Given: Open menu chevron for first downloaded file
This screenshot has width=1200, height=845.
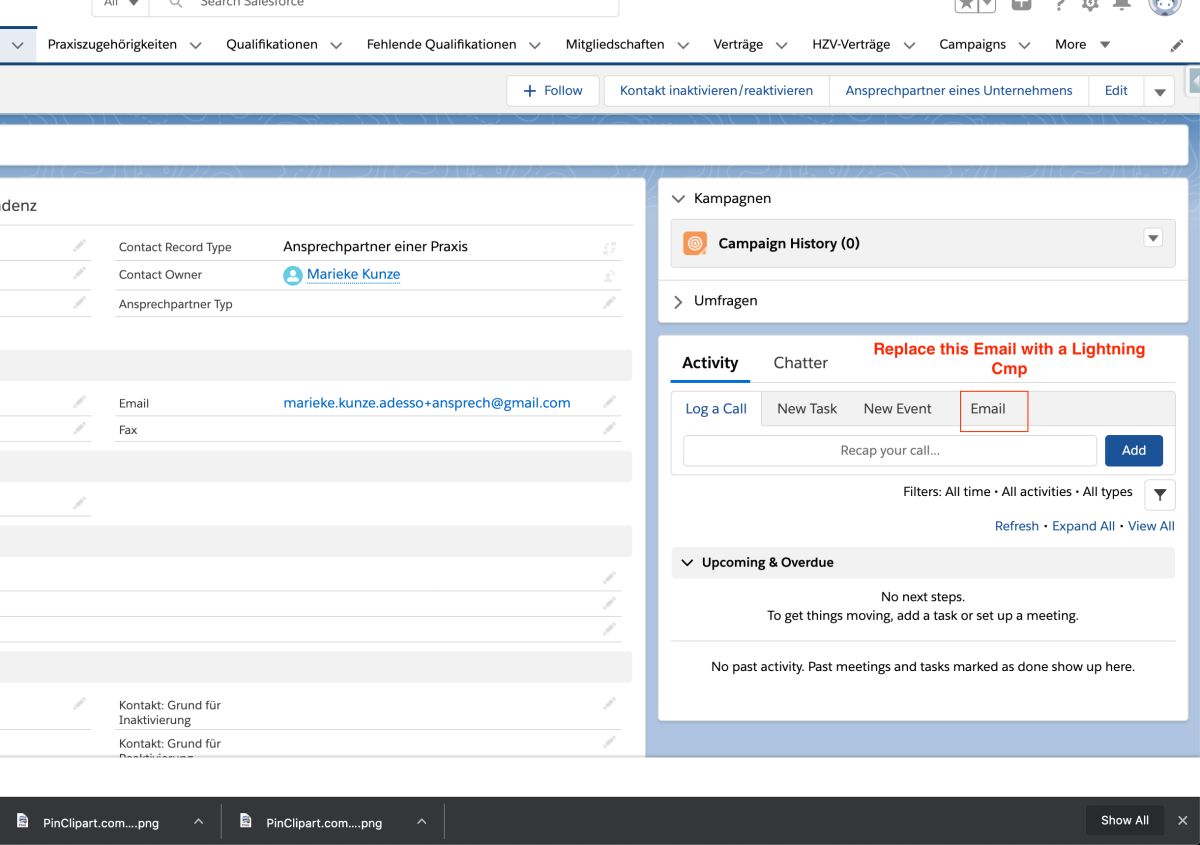Looking at the screenshot, I should coord(198,821).
